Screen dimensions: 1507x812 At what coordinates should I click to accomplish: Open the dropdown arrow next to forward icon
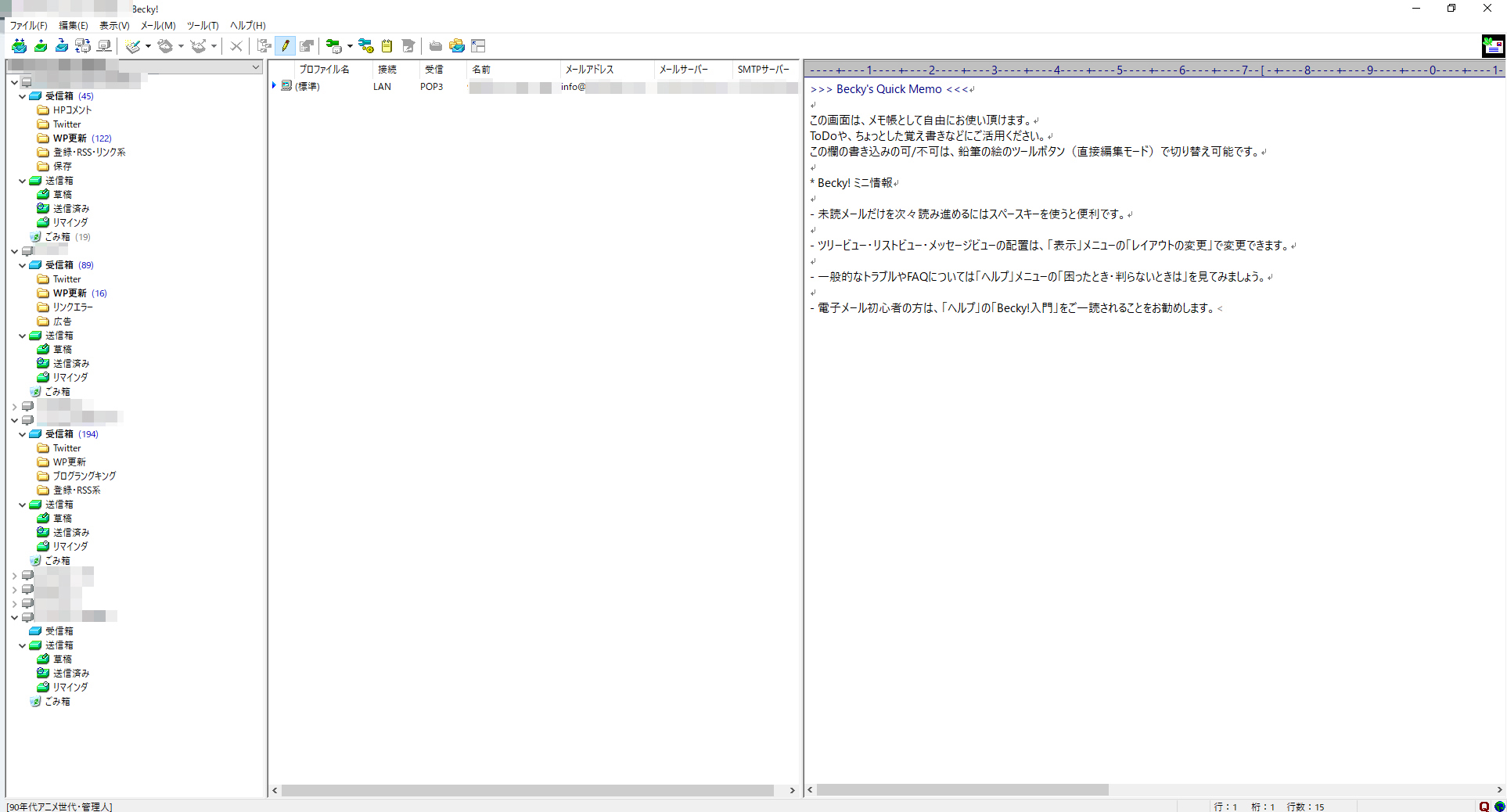click(x=214, y=46)
